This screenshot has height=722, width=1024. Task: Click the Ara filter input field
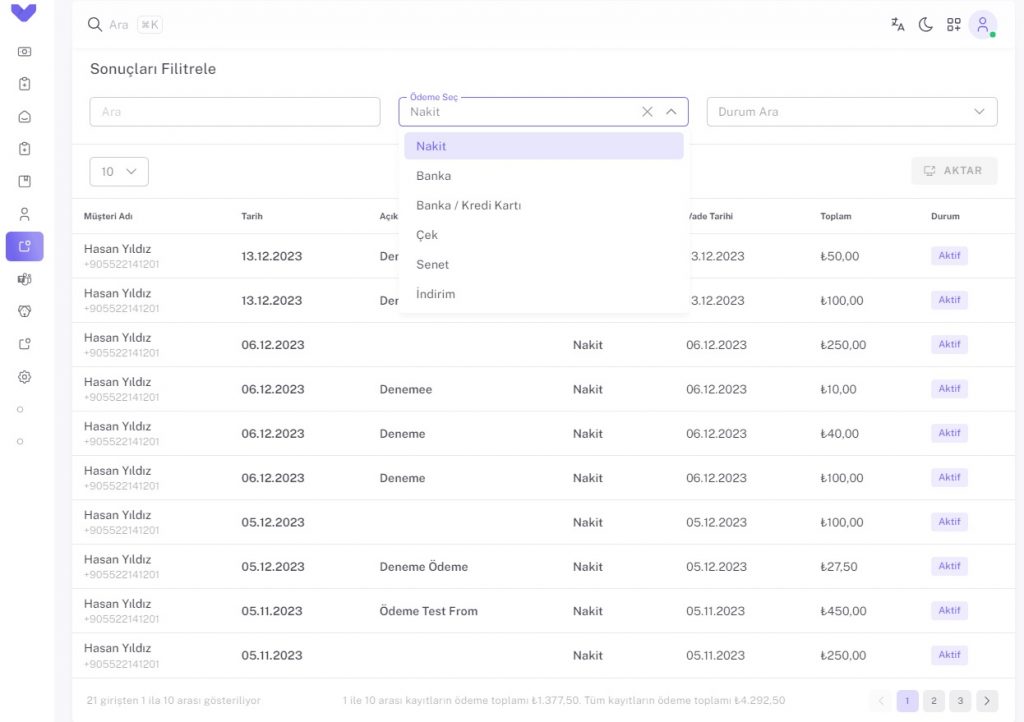235,112
